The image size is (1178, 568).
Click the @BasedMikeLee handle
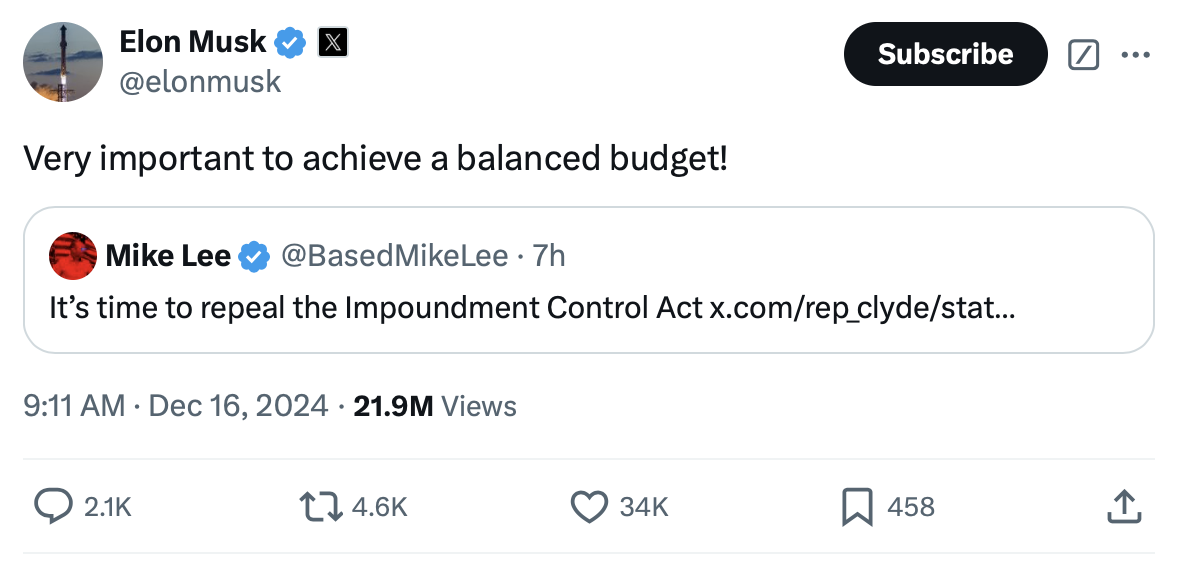tap(394, 256)
